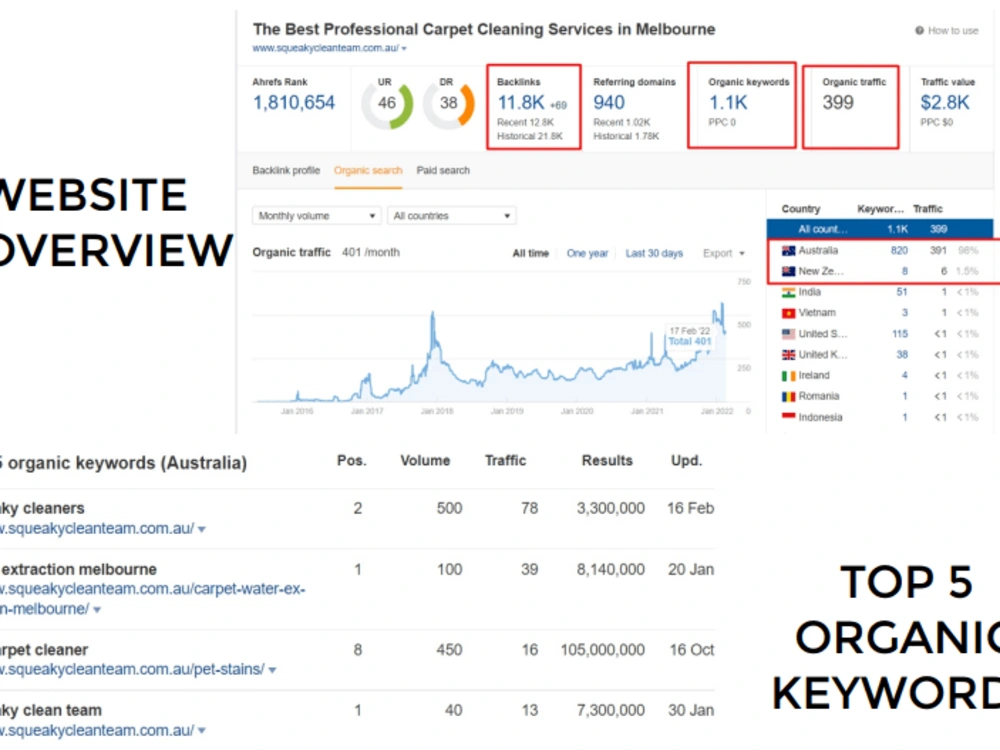The width and height of the screenshot is (1000, 750).
Task: Click the Australia flag icon
Action: pyautogui.click(x=788, y=251)
